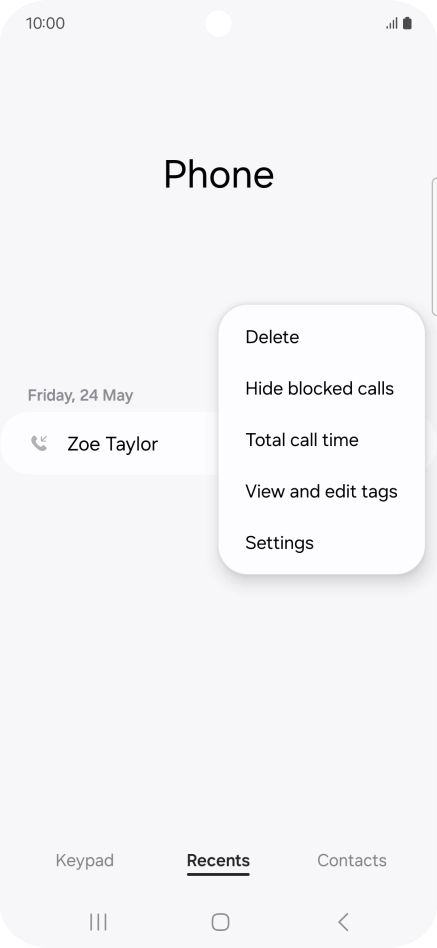Tap the edge panel handle on right side

point(434,247)
